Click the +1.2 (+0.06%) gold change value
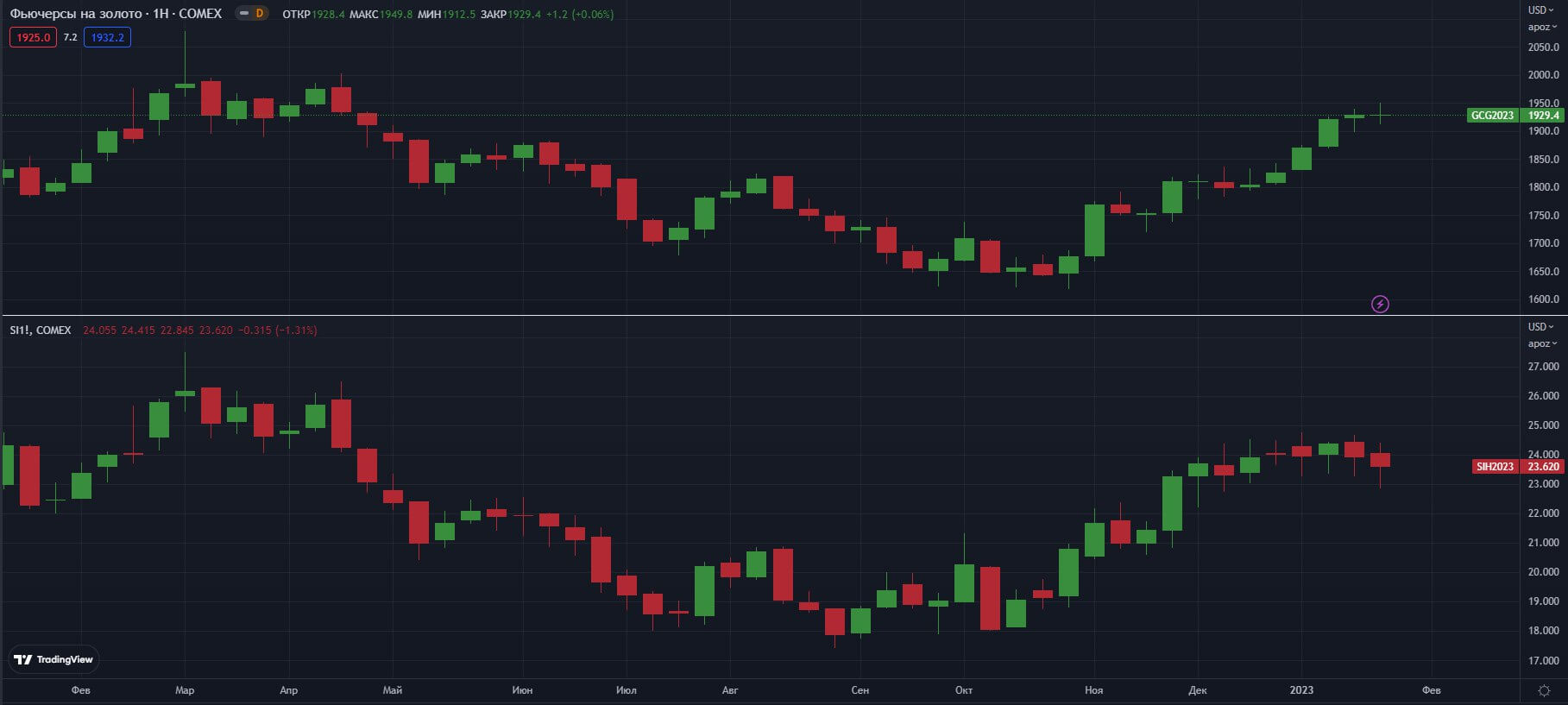This screenshot has height=705, width=1568. [x=580, y=15]
